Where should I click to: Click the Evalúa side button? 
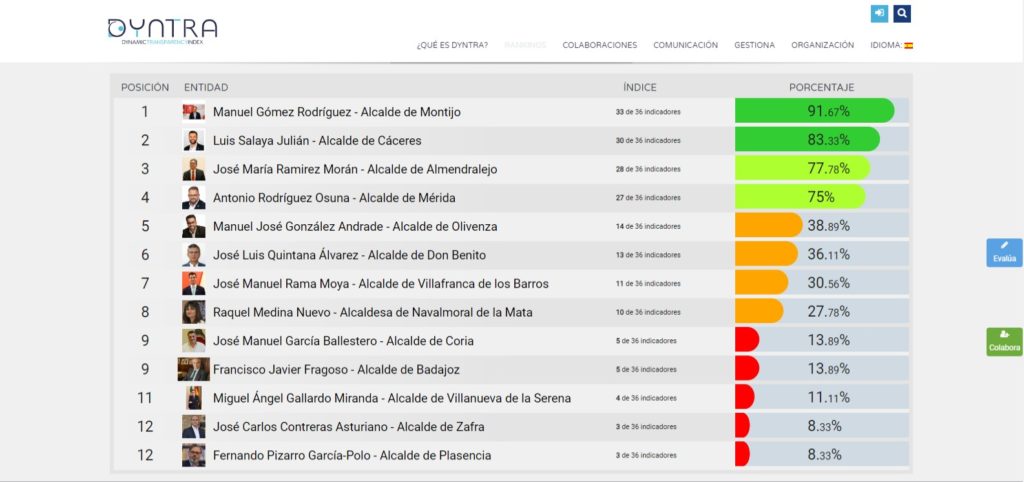(1004, 253)
